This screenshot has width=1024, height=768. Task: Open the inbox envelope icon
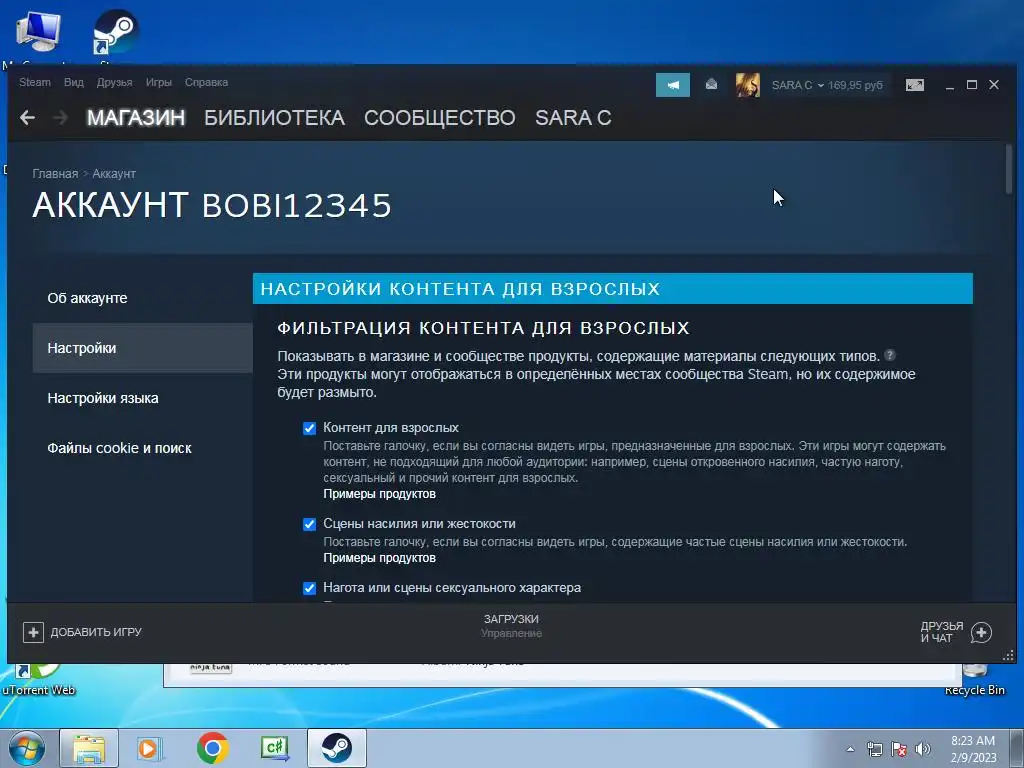point(711,84)
